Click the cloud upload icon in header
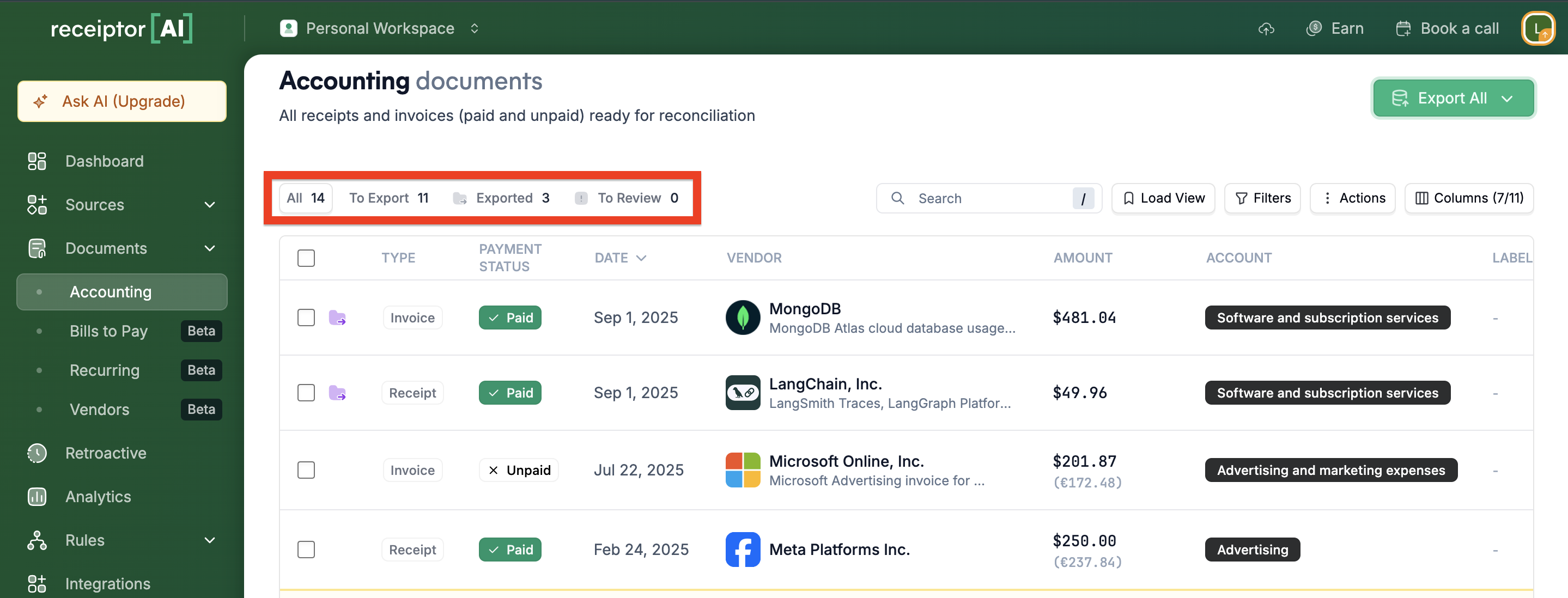Screen dimensions: 1568x598 coord(1266,28)
